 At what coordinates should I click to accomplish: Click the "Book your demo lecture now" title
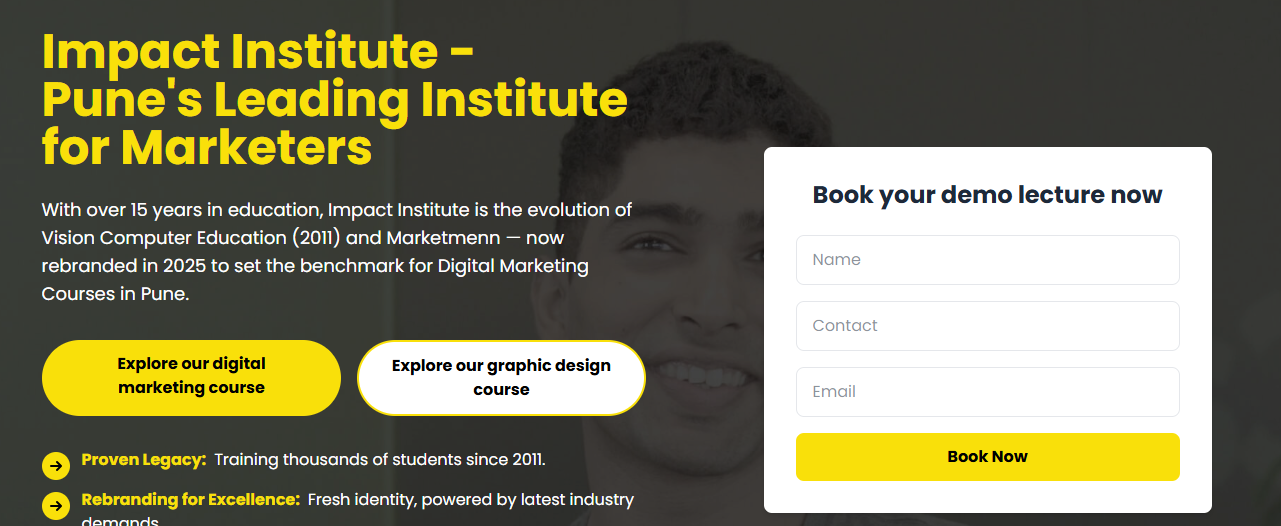tap(987, 195)
